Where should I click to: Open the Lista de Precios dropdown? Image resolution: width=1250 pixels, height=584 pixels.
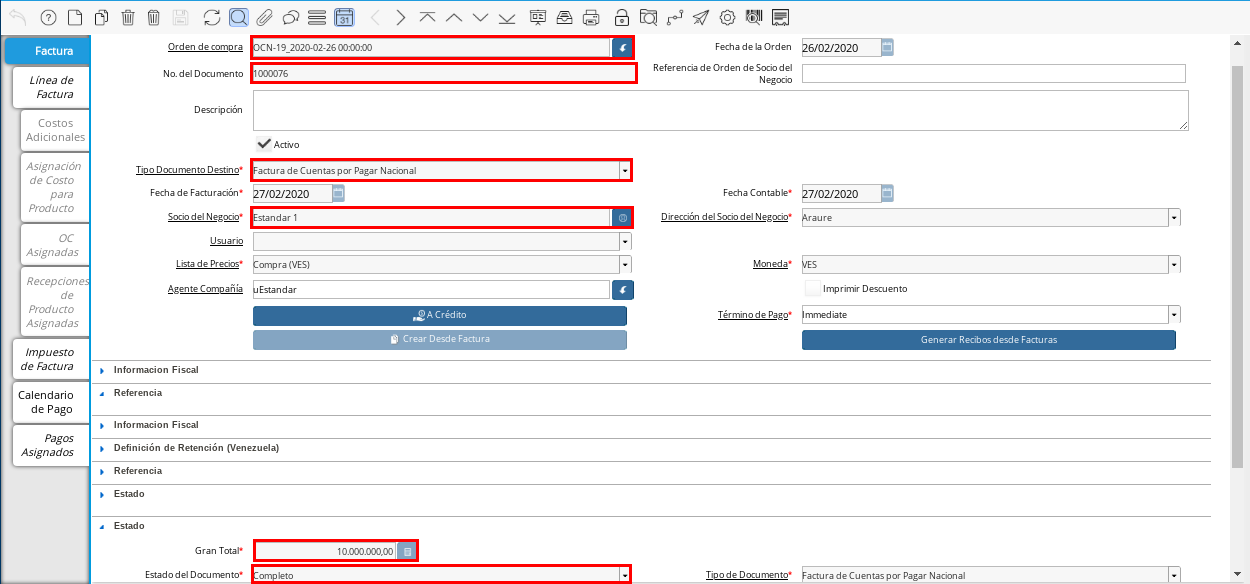click(x=625, y=265)
